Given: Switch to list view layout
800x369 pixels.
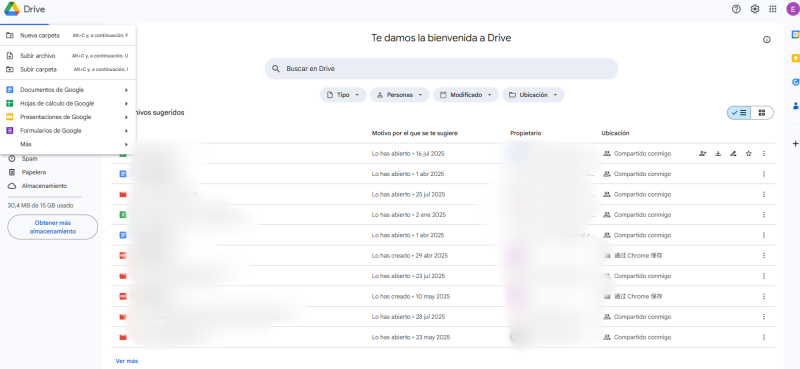Looking at the screenshot, I should coord(739,113).
